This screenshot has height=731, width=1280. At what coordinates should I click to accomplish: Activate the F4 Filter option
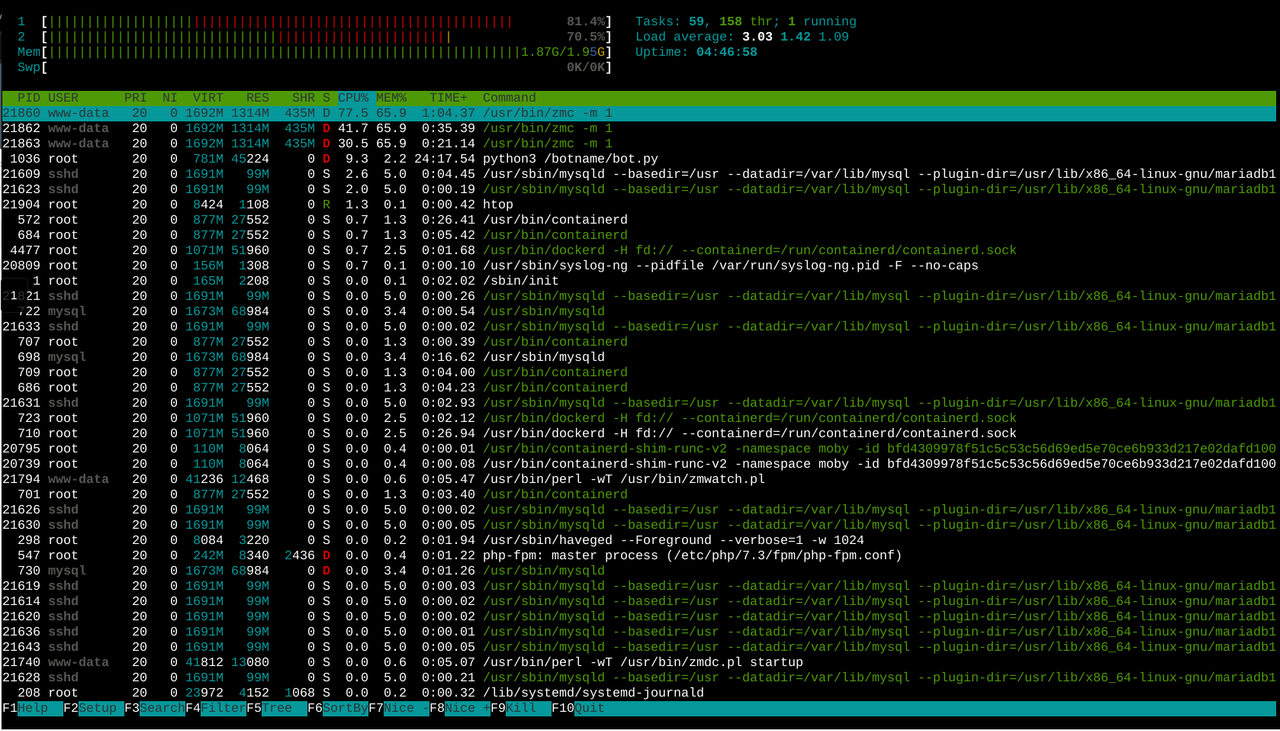(216, 708)
